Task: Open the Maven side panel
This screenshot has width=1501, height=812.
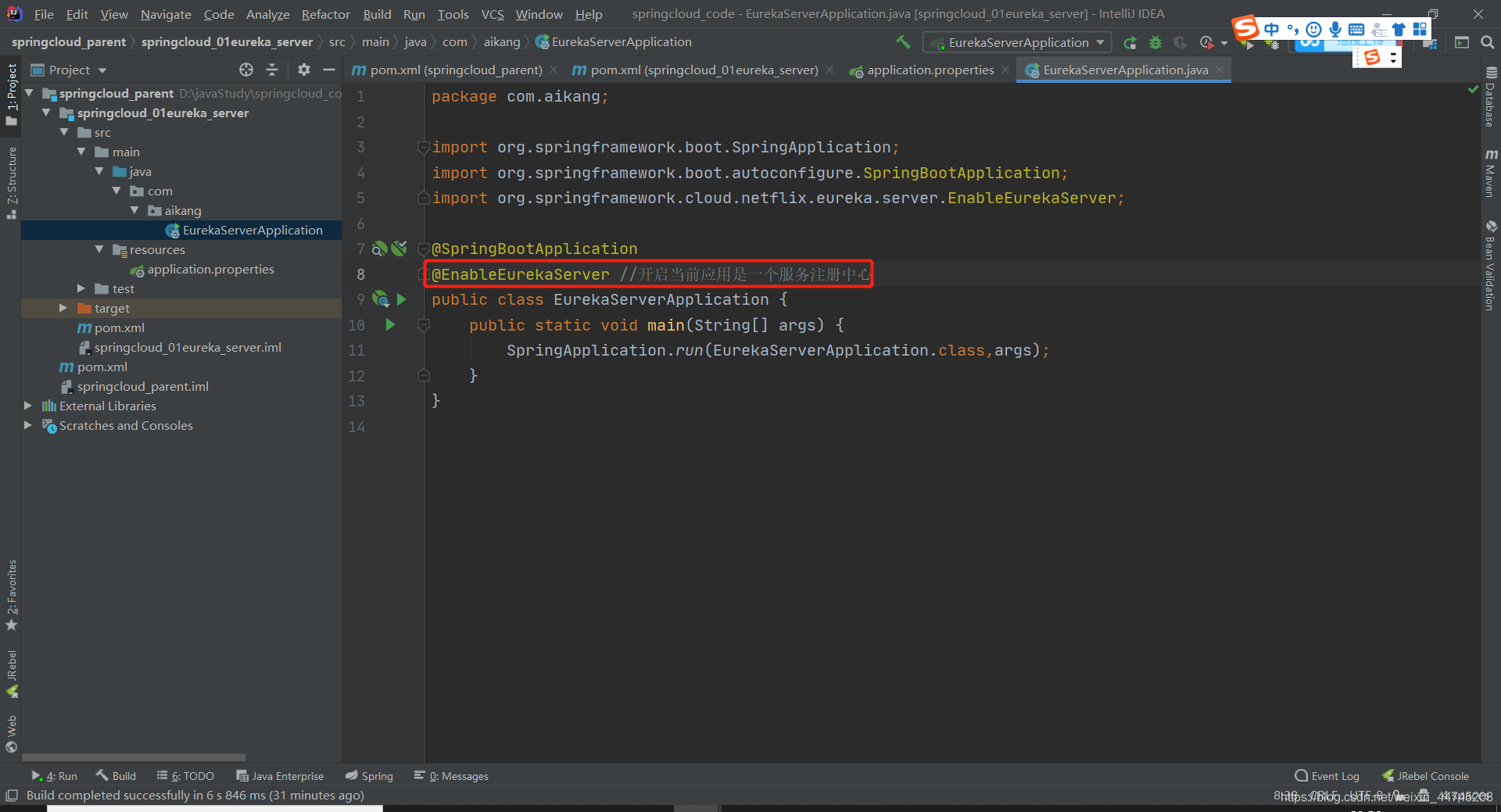Action: click(x=1491, y=173)
